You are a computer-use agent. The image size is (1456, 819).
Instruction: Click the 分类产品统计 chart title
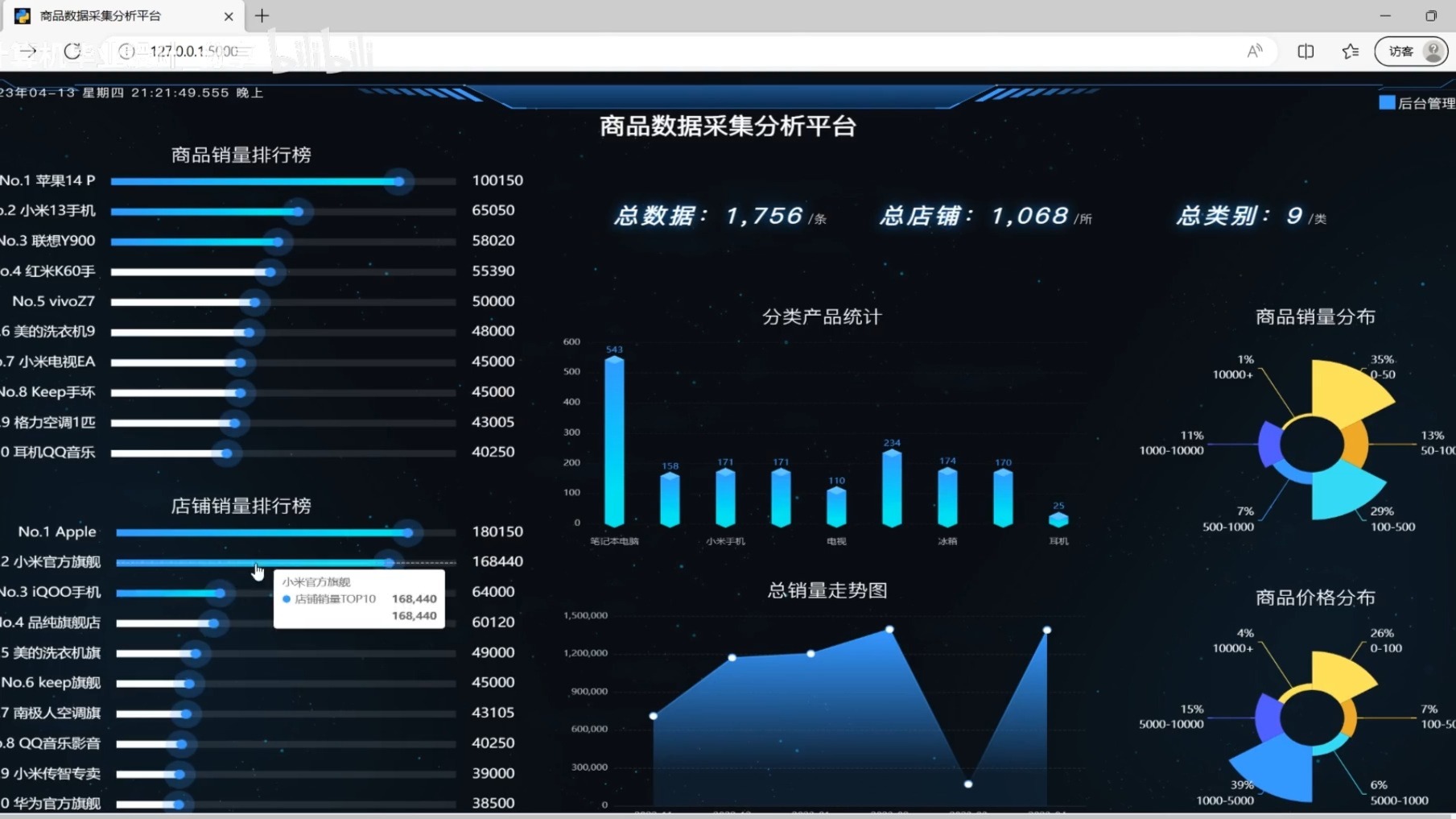[x=822, y=316]
